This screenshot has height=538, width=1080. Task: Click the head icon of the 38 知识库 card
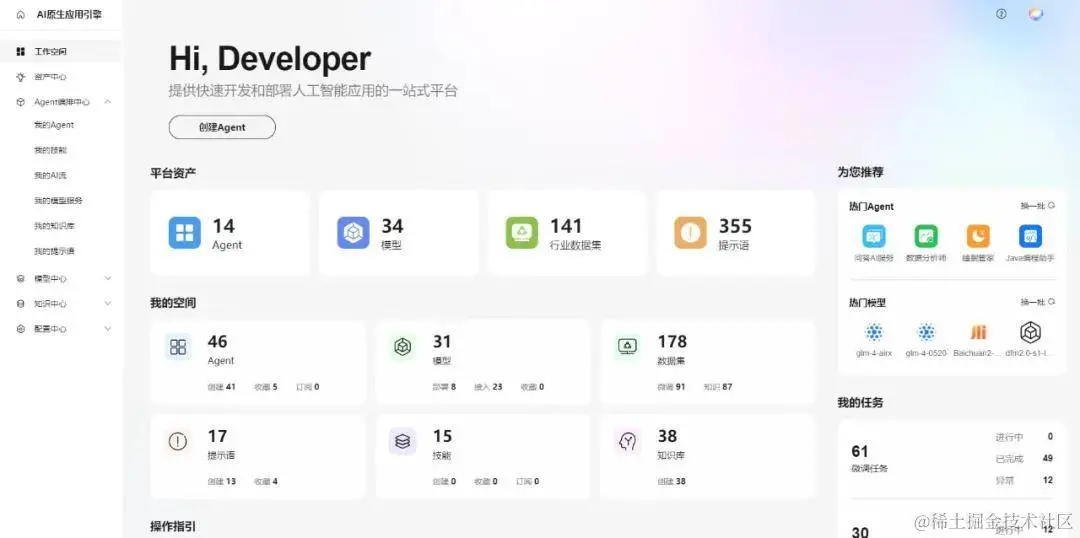point(627,442)
